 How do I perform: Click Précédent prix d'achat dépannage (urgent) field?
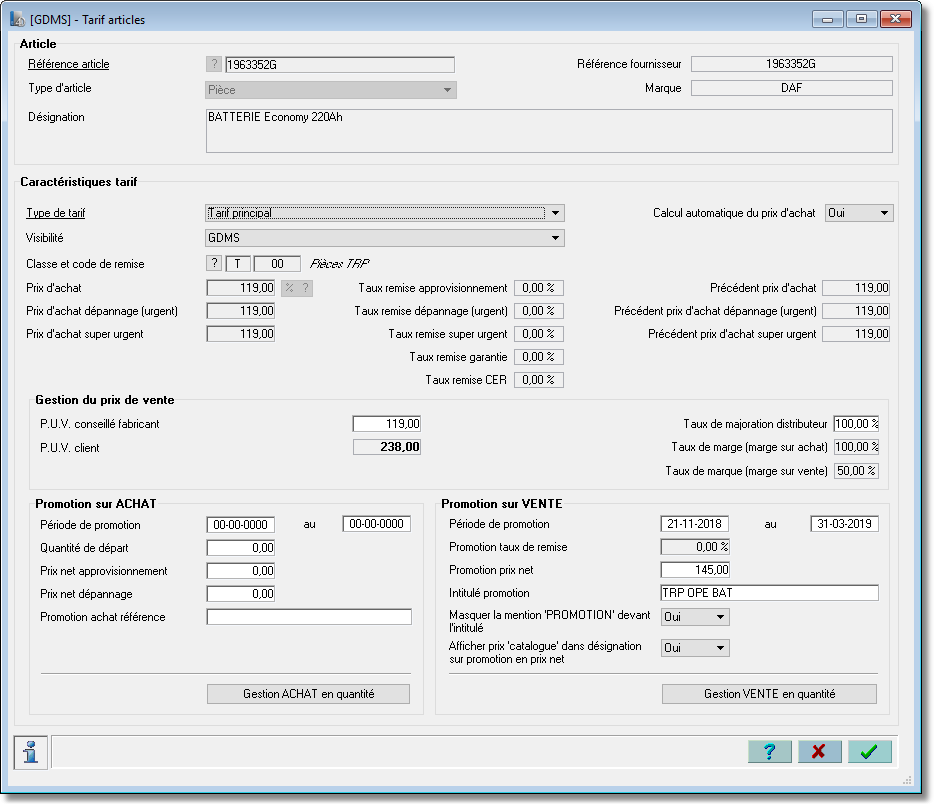pyautogui.click(x=857, y=311)
